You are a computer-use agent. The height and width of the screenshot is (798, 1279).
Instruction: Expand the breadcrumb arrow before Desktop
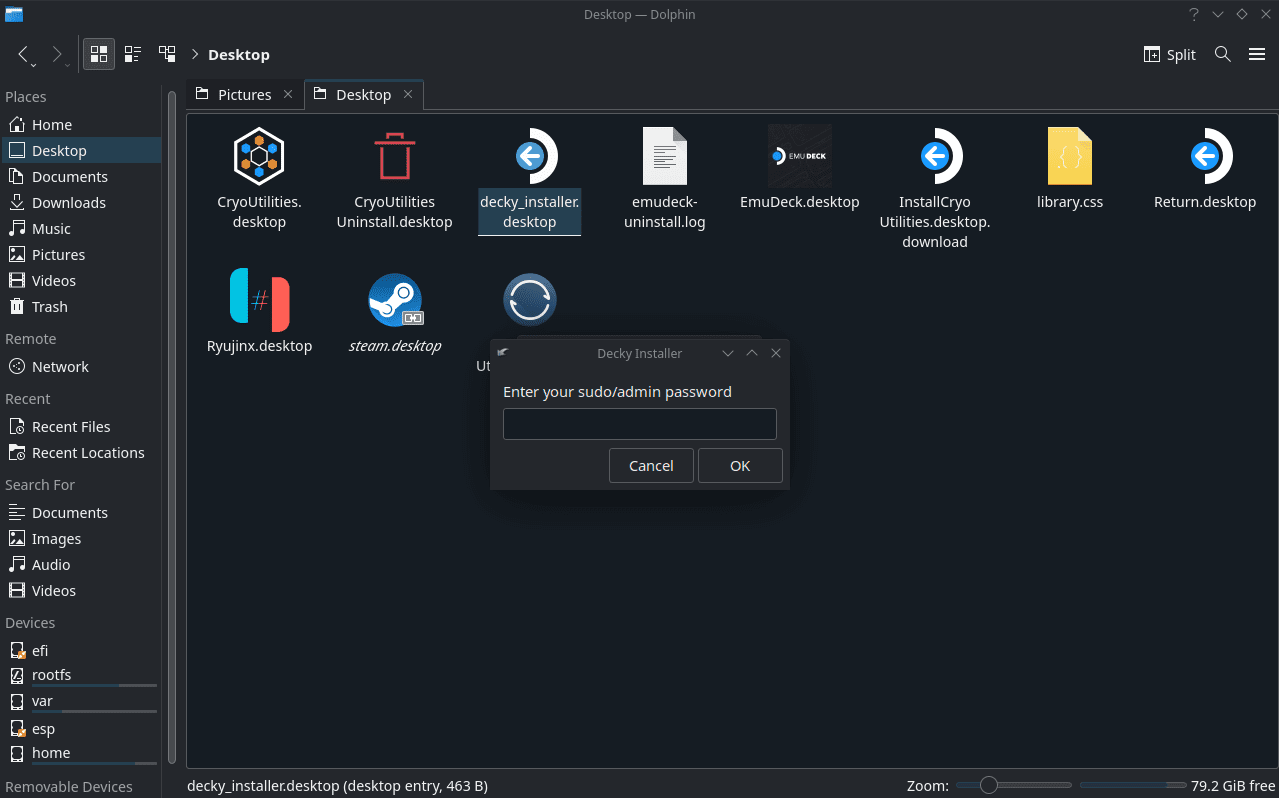tap(195, 54)
